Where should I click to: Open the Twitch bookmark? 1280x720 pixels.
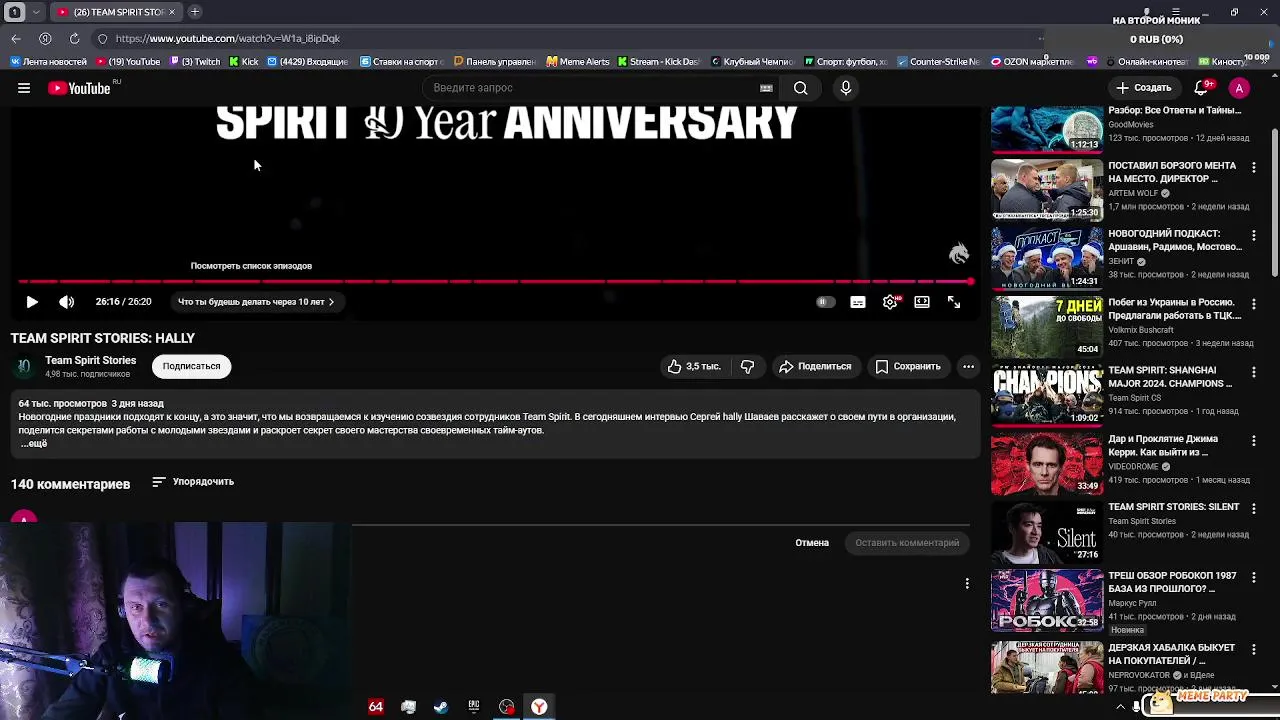coord(195,62)
